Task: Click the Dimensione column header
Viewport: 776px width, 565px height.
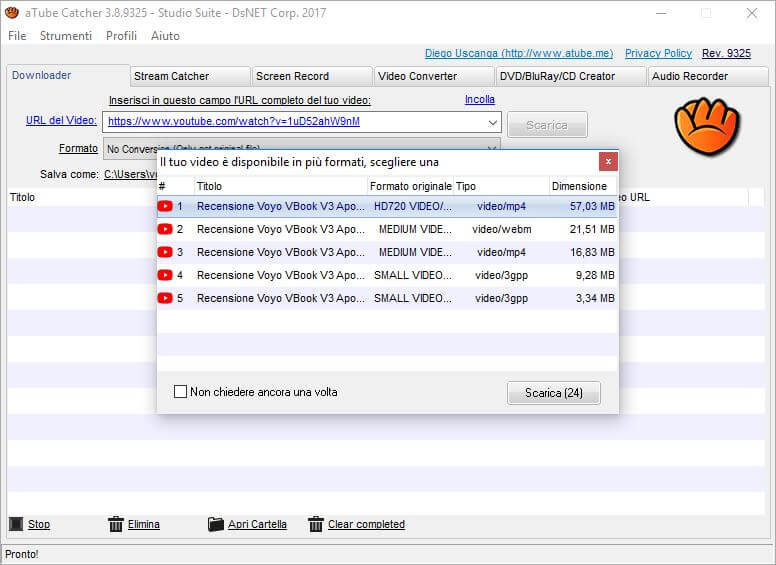Action: pyautogui.click(x=583, y=186)
